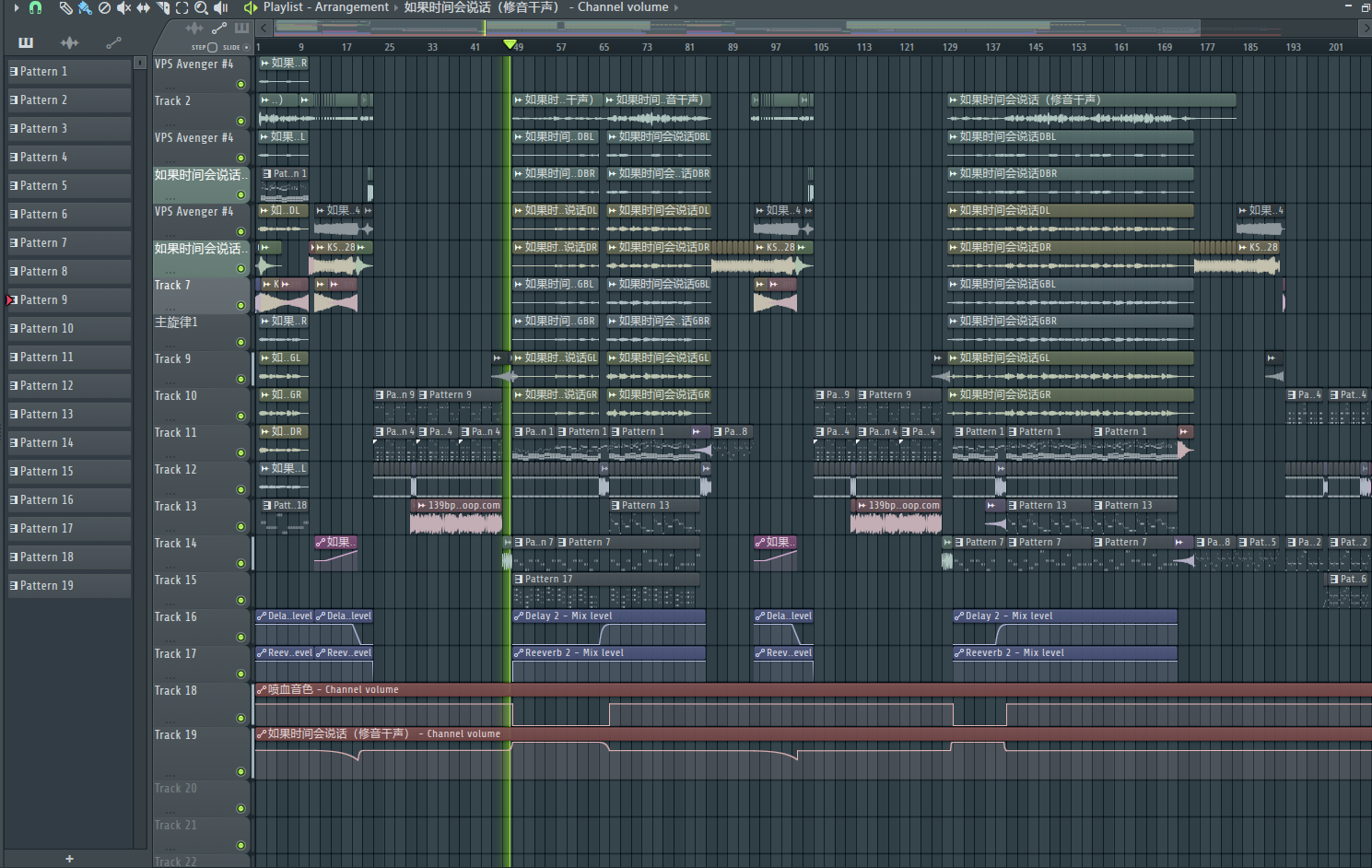Mute Track 2 using its green LED

[x=241, y=121]
